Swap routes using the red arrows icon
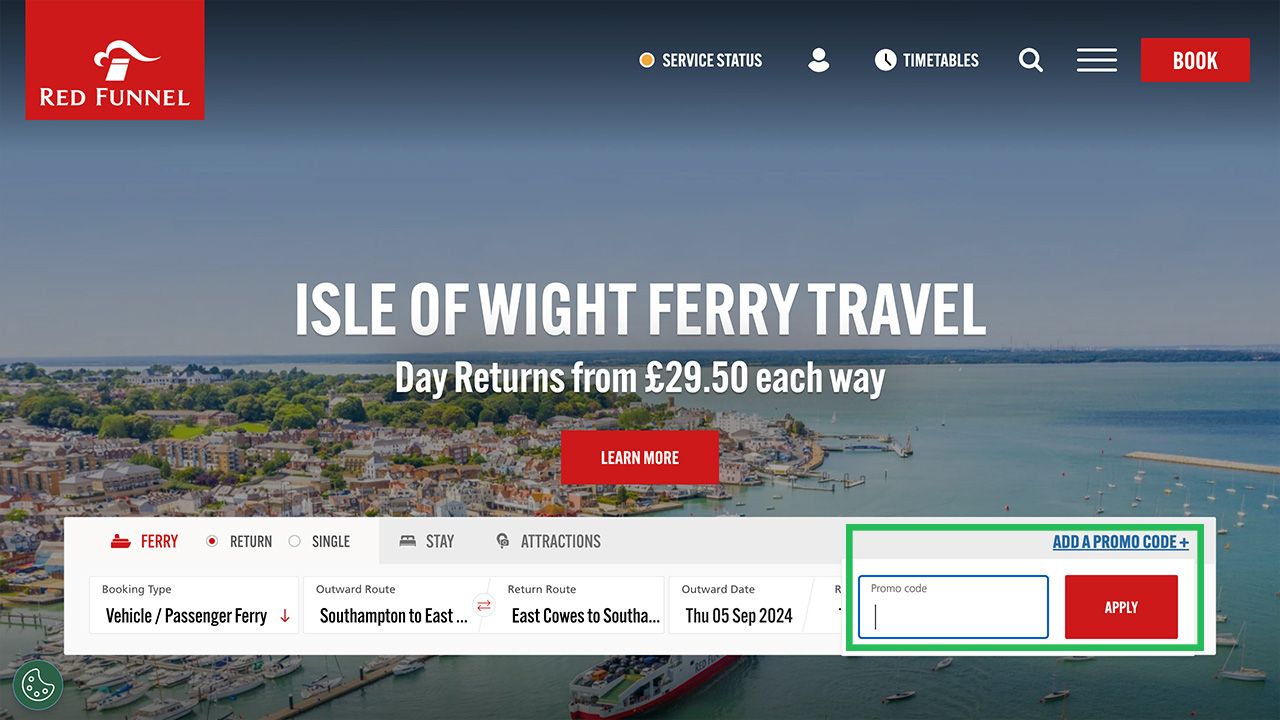This screenshot has width=1280, height=720. tap(484, 605)
